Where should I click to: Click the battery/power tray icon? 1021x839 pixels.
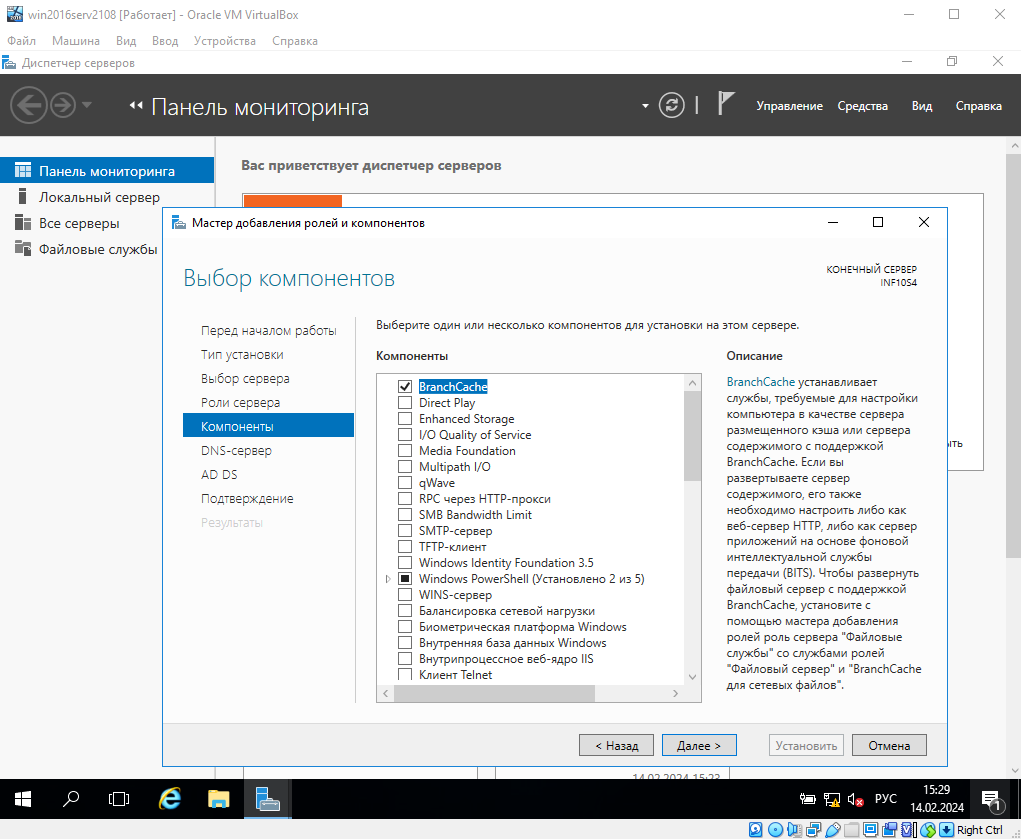(807, 799)
